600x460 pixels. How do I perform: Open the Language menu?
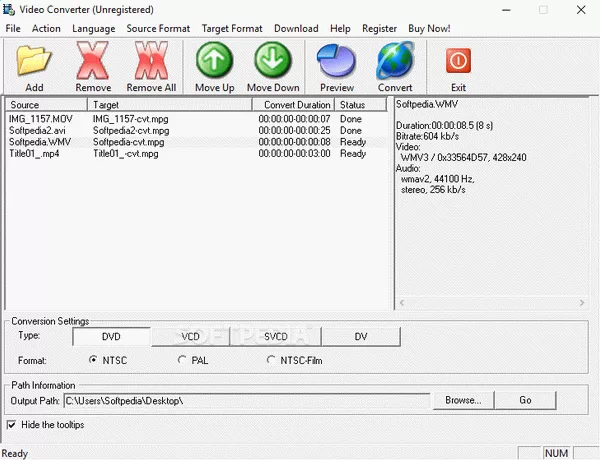tap(94, 29)
